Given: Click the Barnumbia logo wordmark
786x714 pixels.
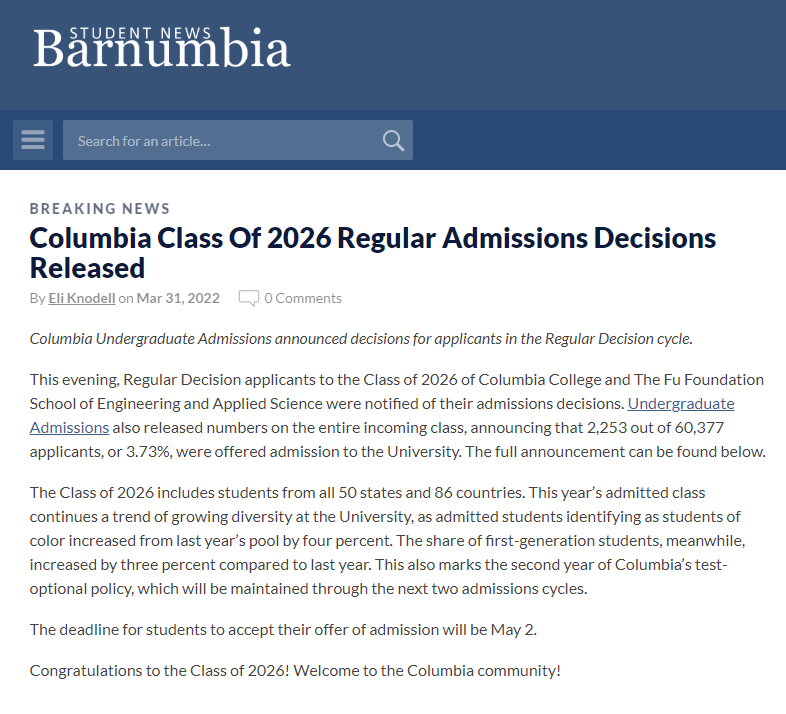Looking at the screenshot, I should click(x=162, y=49).
